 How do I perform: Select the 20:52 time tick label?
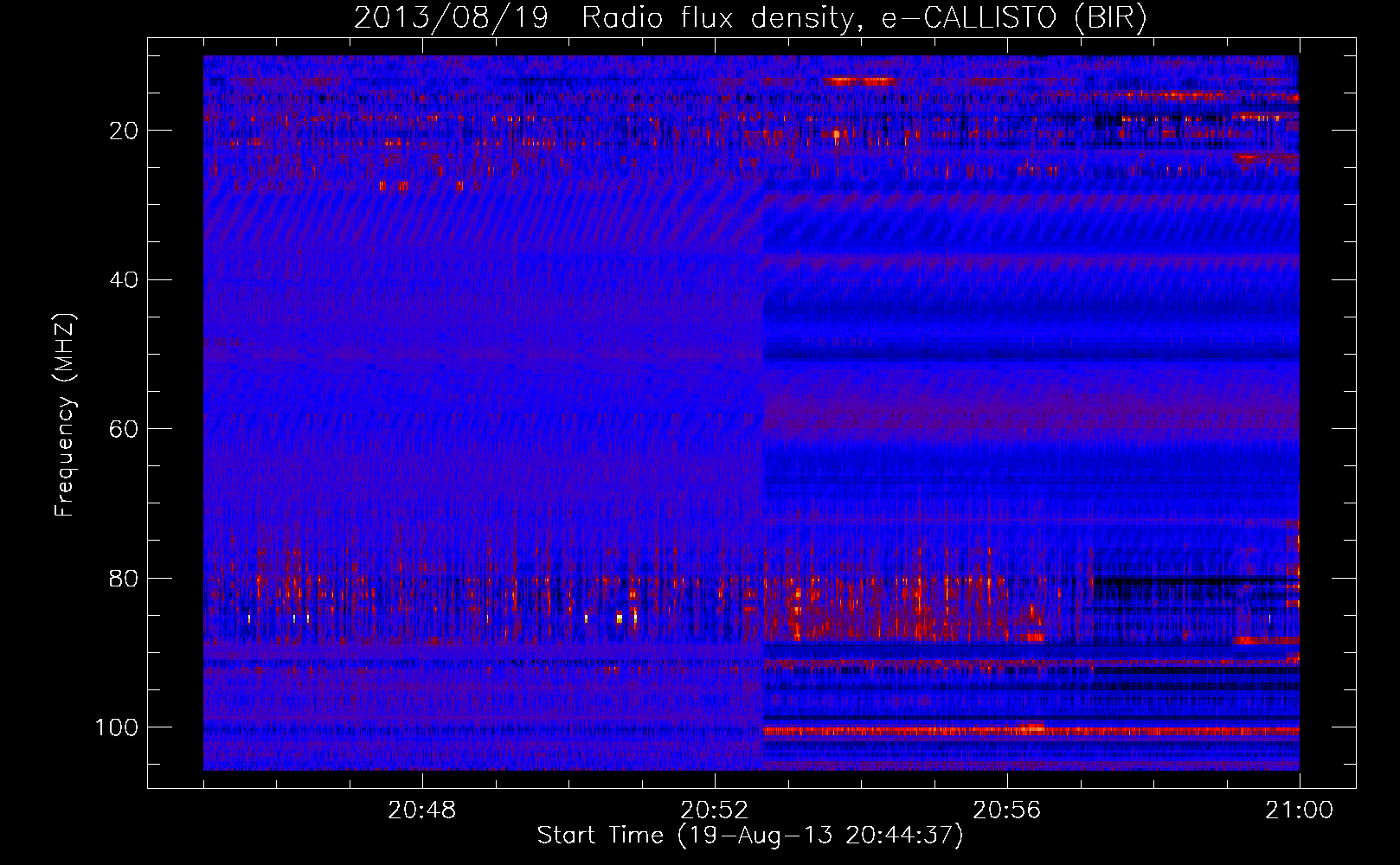[715, 811]
